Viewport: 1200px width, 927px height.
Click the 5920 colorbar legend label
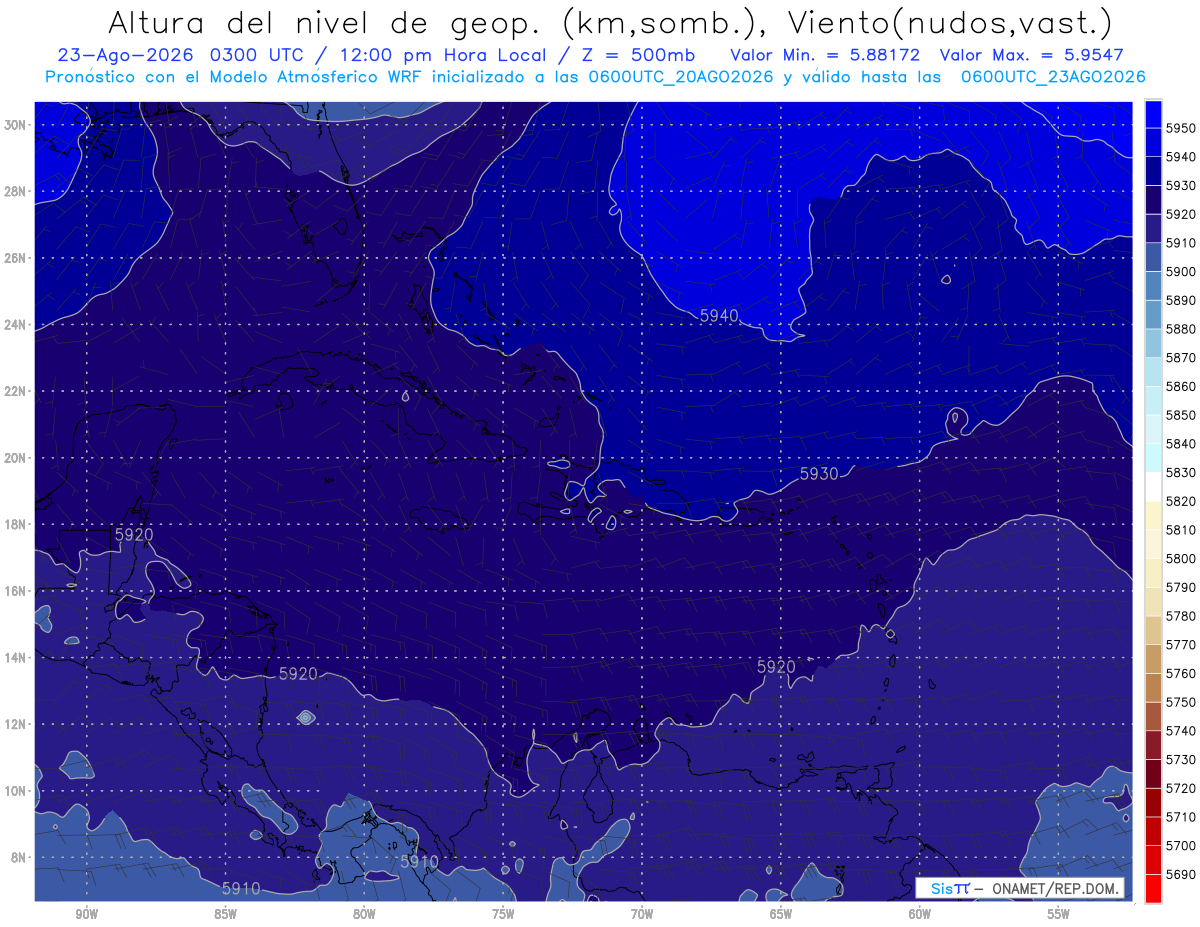pyautogui.click(x=1181, y=214)
